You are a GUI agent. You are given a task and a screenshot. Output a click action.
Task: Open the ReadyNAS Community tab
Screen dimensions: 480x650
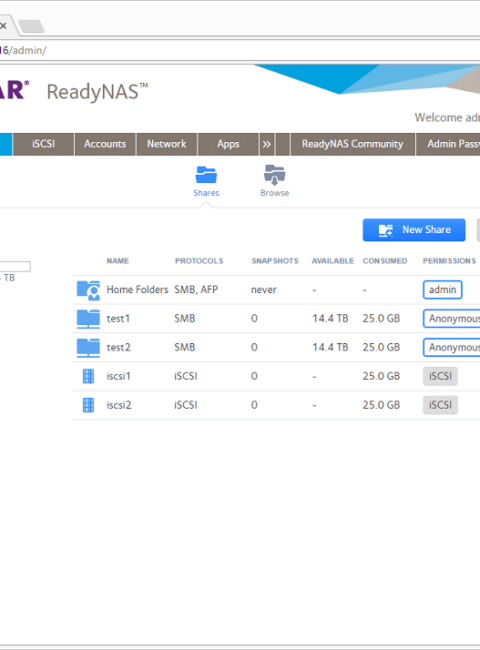(x=352, y=144)
